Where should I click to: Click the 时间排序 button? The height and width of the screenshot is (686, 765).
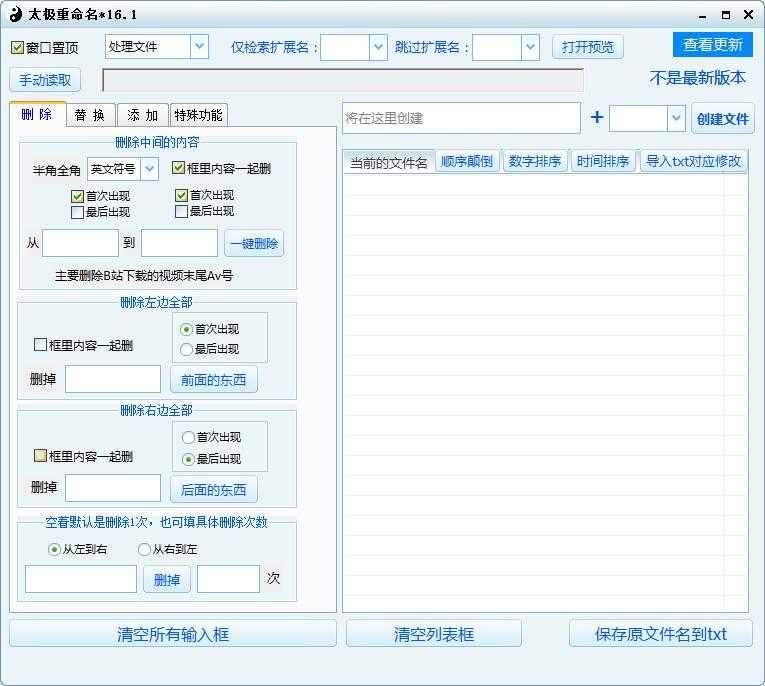tap(603, 161)
